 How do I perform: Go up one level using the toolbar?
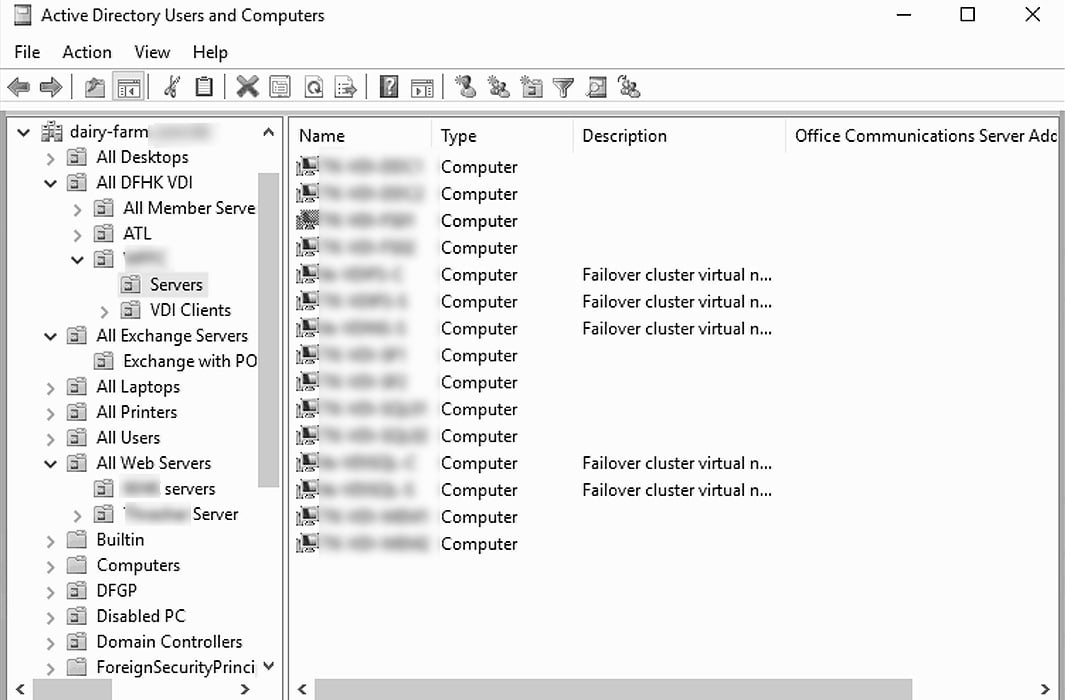pyautogui.click(x=94, y=87)
